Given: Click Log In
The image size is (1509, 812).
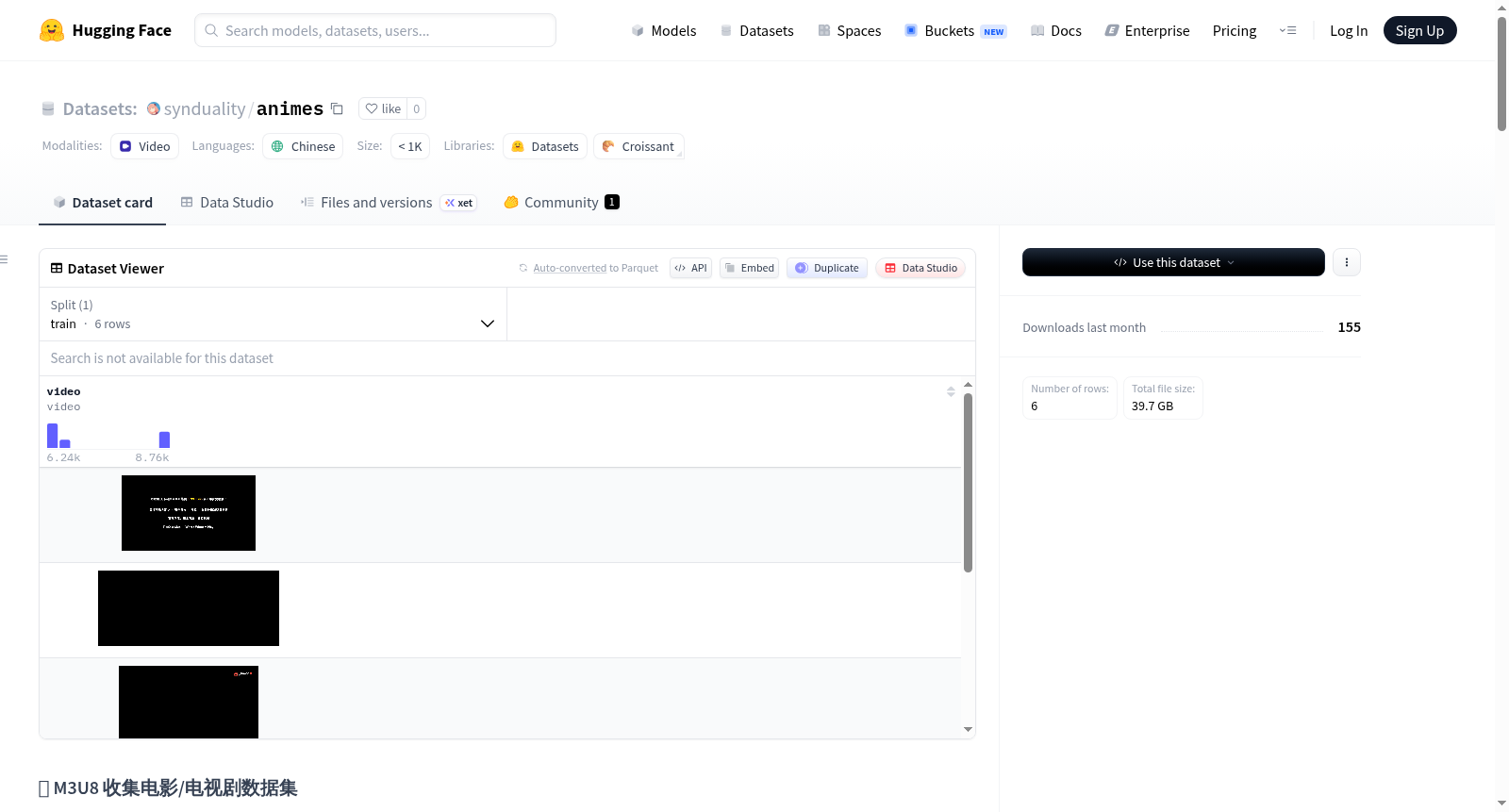Looking at the screenshot, I should 1349,31.
